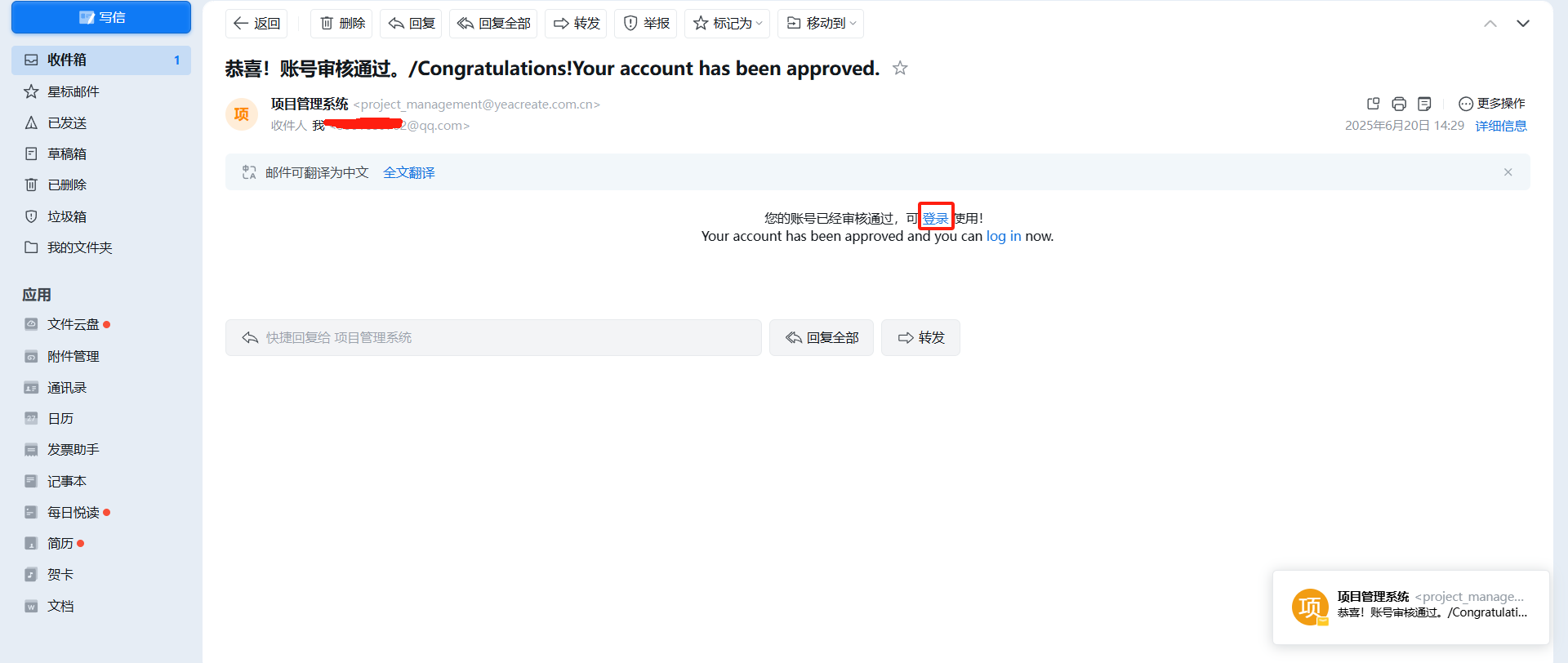This screenshot has height=663, width=1568.
Task: Click the quick reply input field
Action: 493,337
